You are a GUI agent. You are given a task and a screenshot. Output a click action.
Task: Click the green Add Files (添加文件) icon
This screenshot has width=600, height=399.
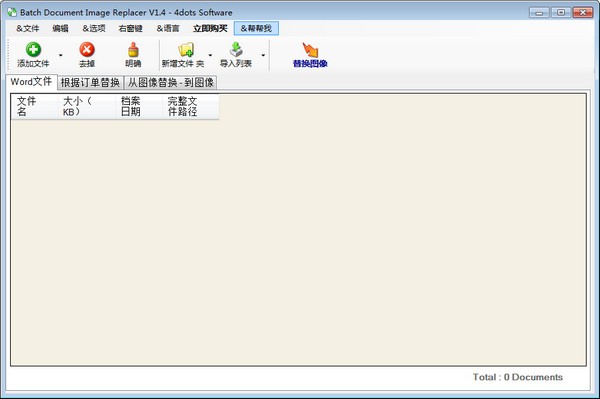[33, 49]
